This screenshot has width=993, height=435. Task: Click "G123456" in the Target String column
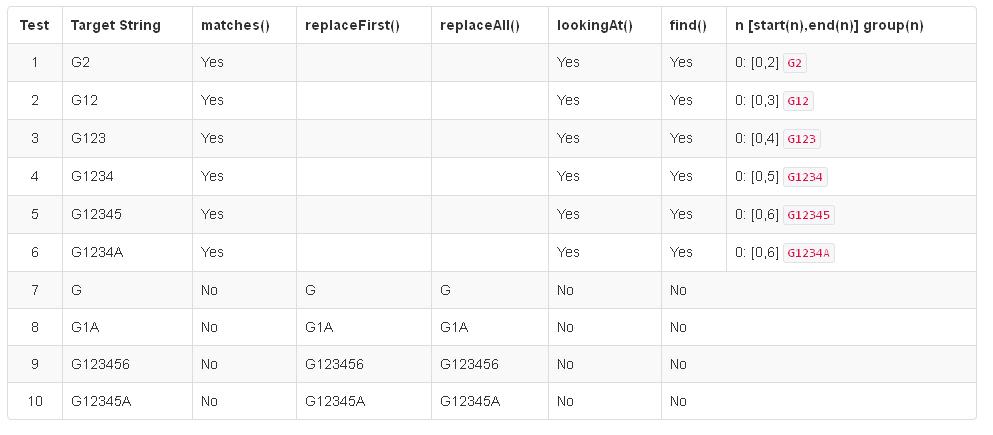tap(100, 364)
